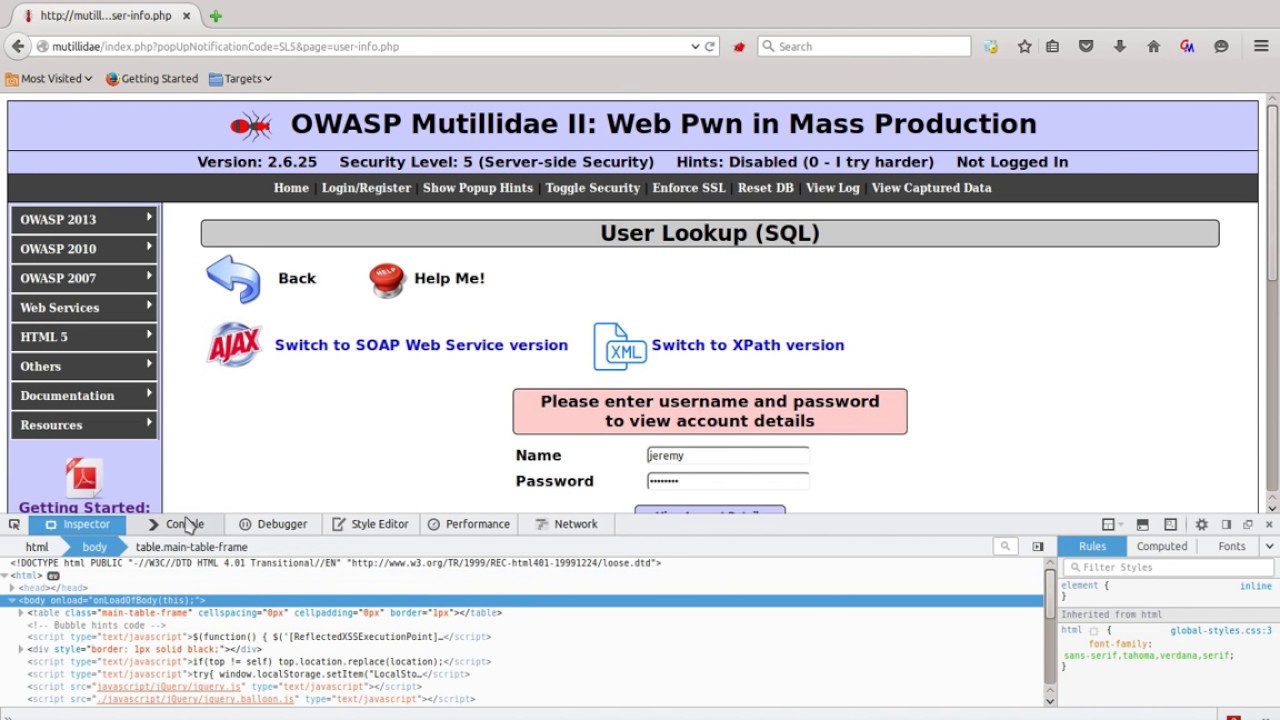Open the Firefox hamburger menu
The image size is (1280, 720).
tap(1261, 46)
